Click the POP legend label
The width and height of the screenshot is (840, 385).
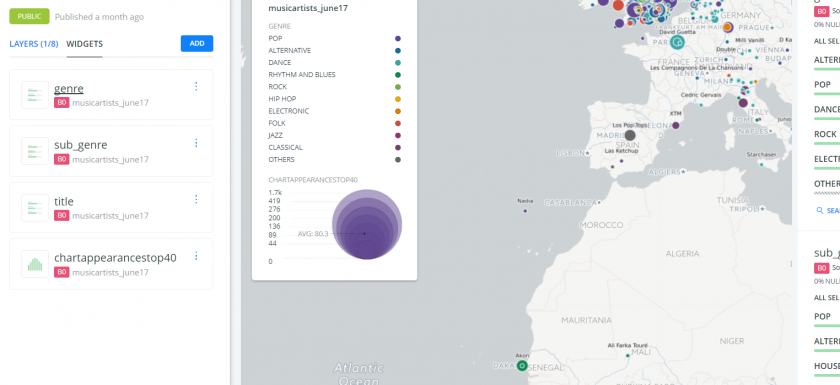click(x=275, y=39)
